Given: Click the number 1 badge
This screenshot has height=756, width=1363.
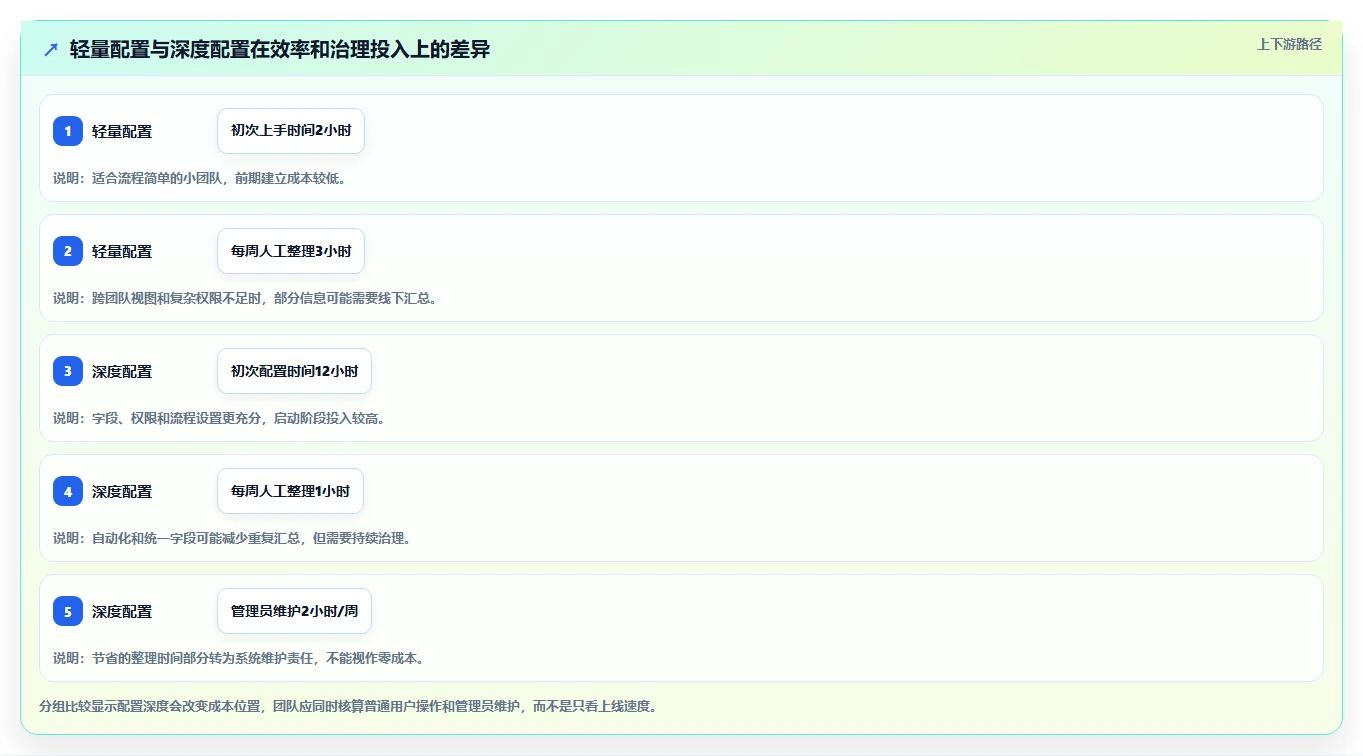Looking at the screenshot, I should [68, 131].
